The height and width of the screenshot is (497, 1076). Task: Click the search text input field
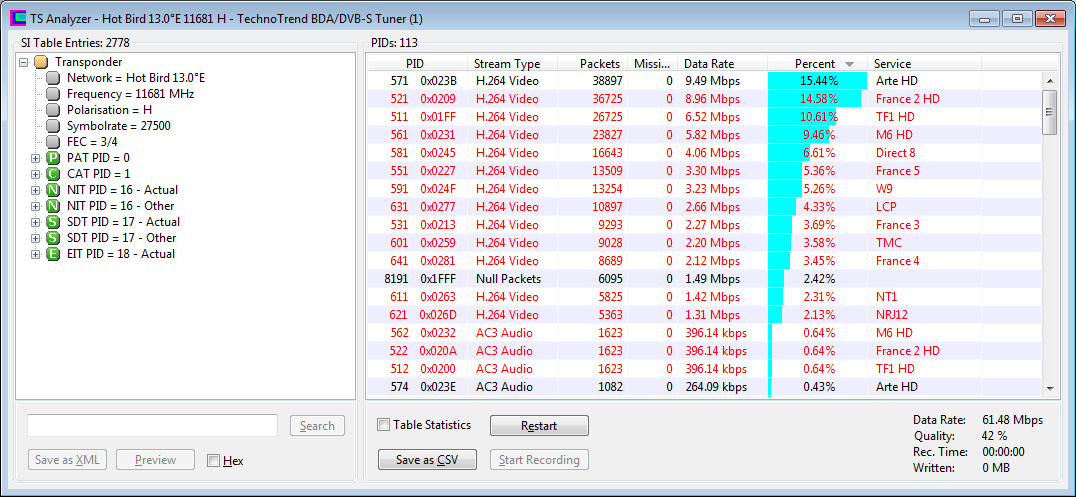152,426
